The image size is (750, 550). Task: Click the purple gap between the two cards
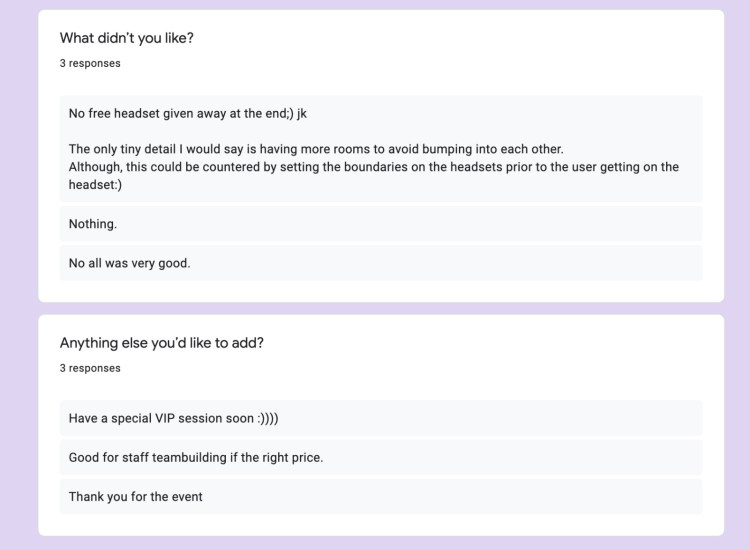point(380,309)
